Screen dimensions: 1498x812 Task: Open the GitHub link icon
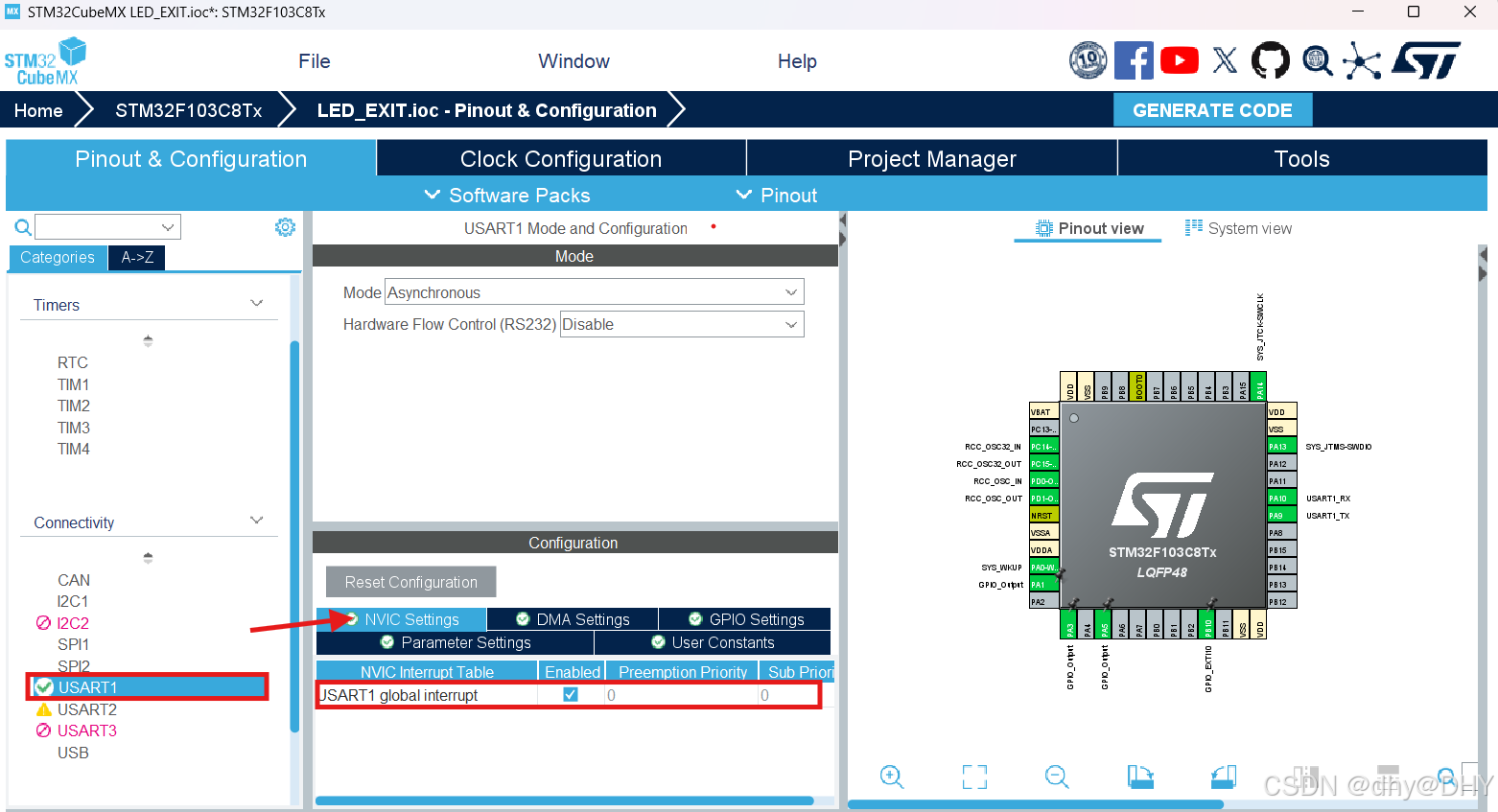click(1271, 60)
